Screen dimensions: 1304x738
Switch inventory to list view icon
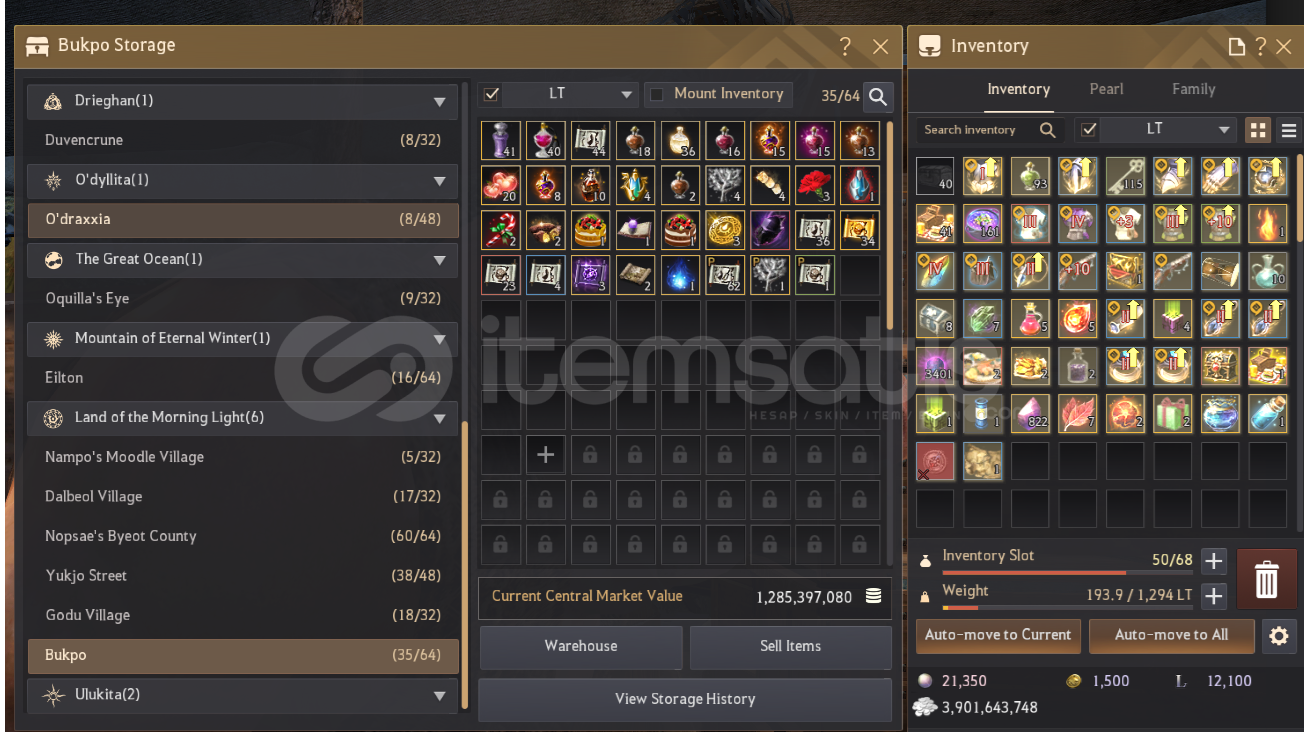[1288, 130]
